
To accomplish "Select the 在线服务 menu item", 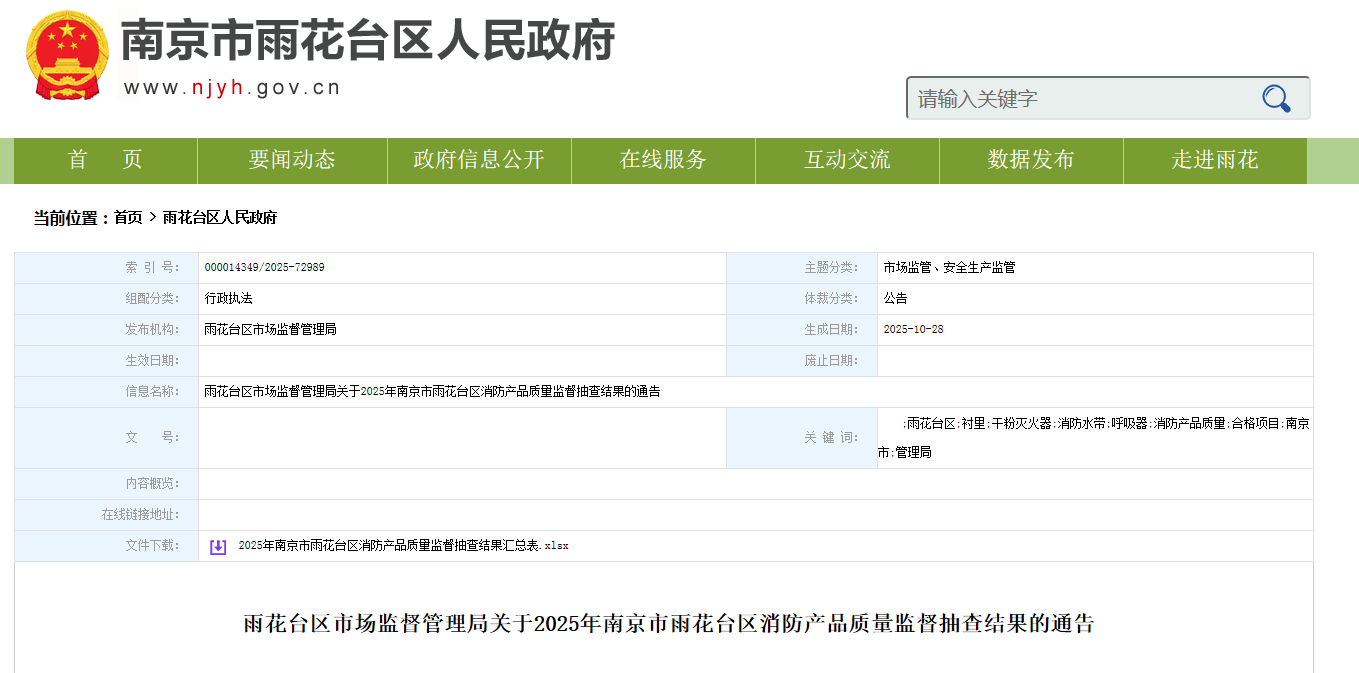I will pos(663,160).
